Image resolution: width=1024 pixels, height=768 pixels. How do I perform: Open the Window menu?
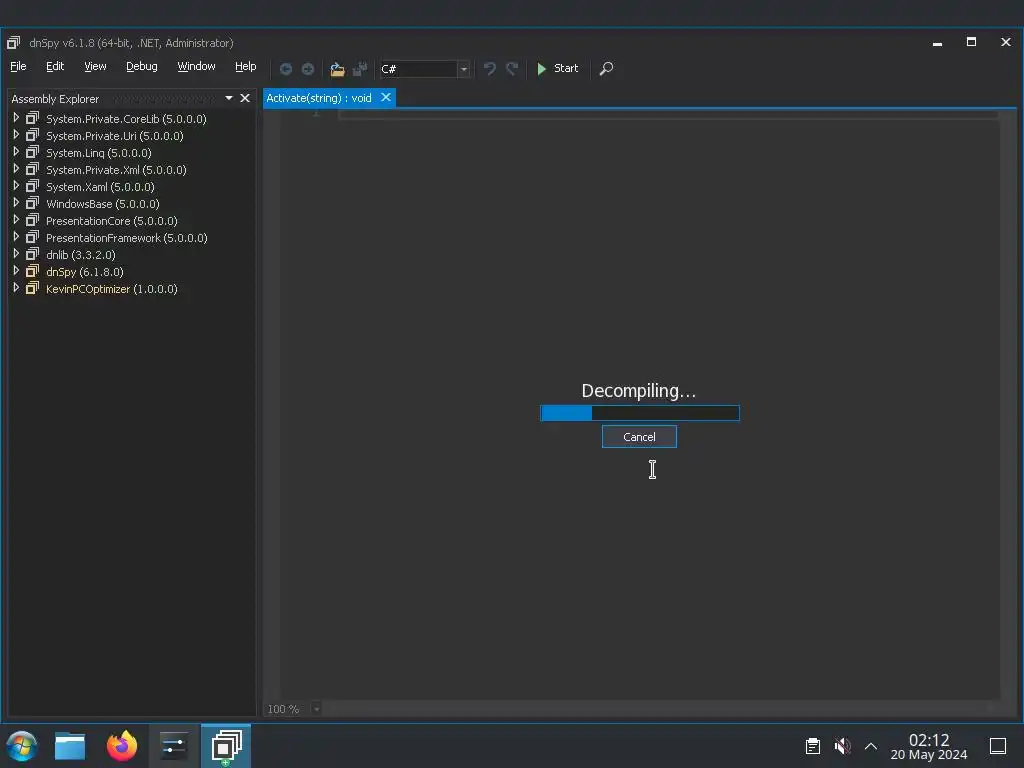196,67
